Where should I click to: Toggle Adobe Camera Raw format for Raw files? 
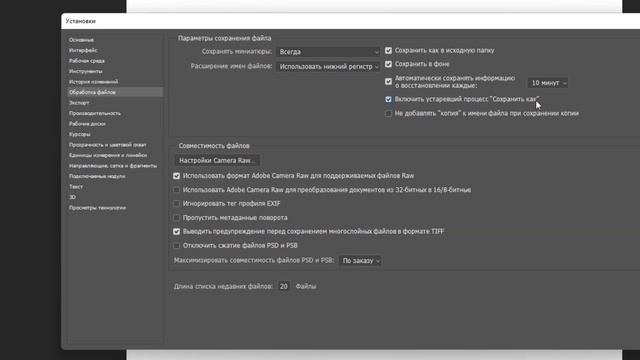coord(176,176)
